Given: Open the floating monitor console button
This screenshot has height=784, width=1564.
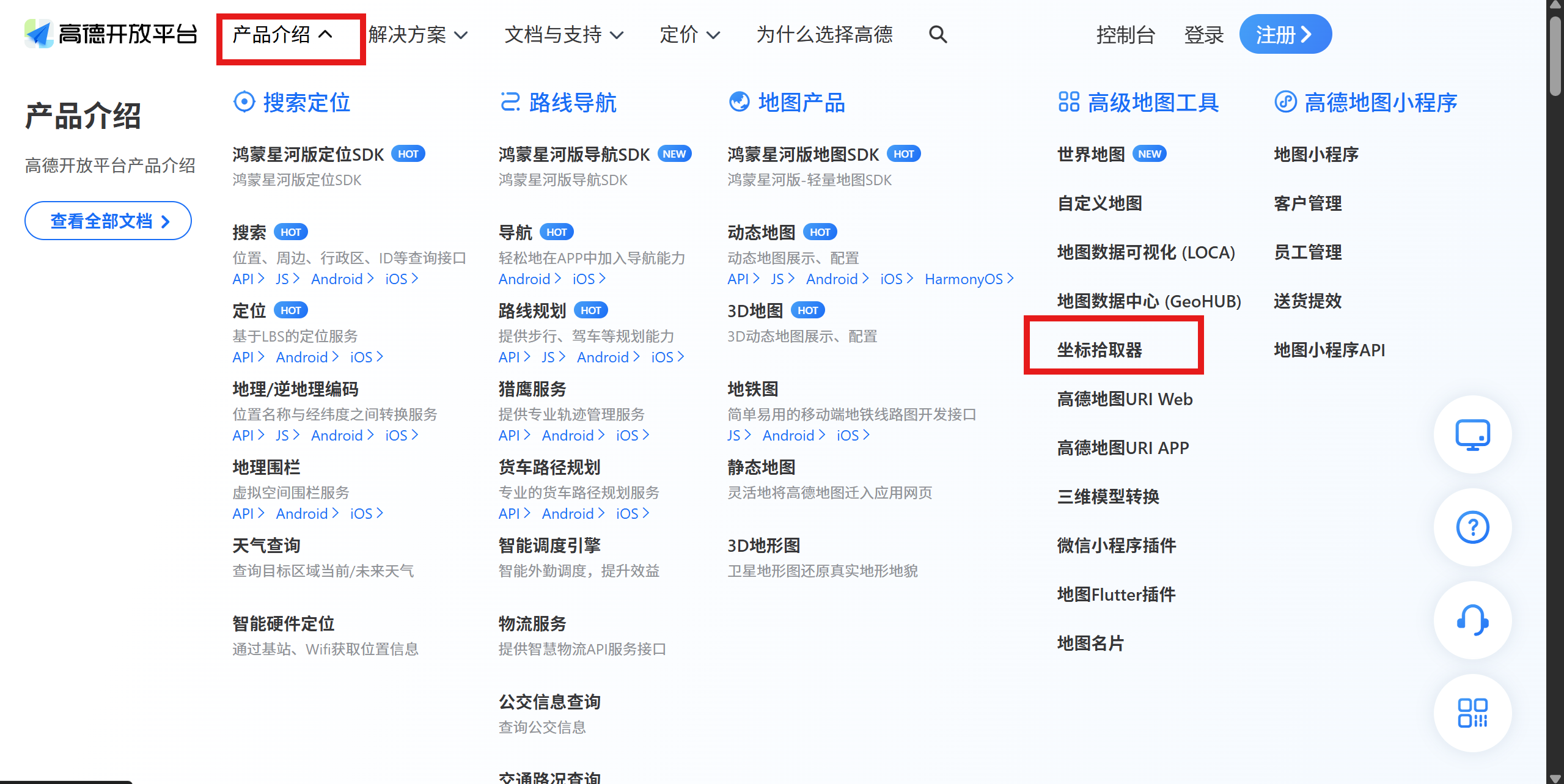Looking at the screenshot, I should pyautogui.click(x=1472, y=434).
